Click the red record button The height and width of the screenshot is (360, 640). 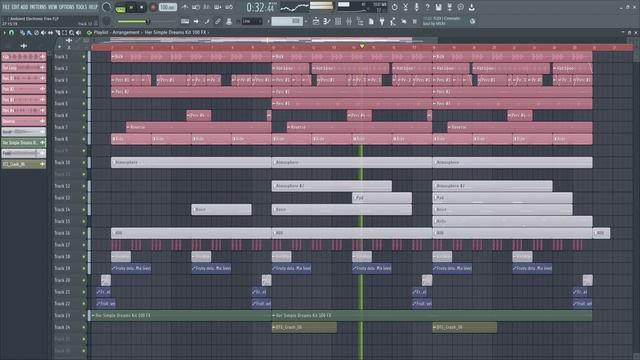153,7
